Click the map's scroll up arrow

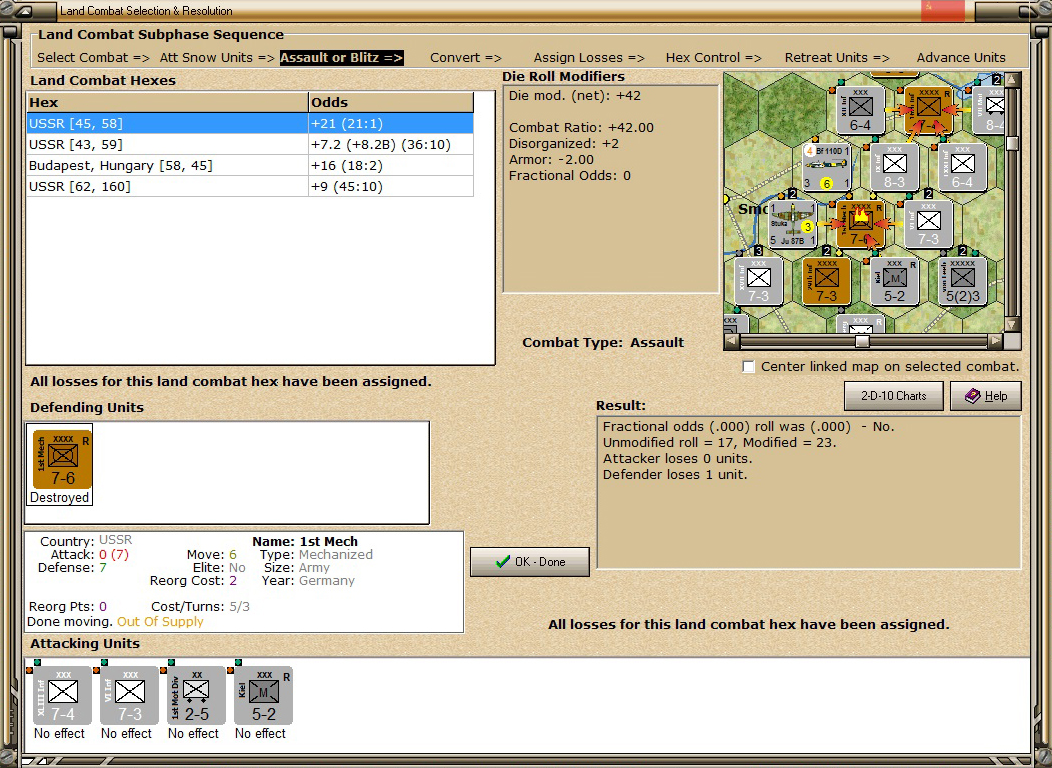coord(1012,80)
